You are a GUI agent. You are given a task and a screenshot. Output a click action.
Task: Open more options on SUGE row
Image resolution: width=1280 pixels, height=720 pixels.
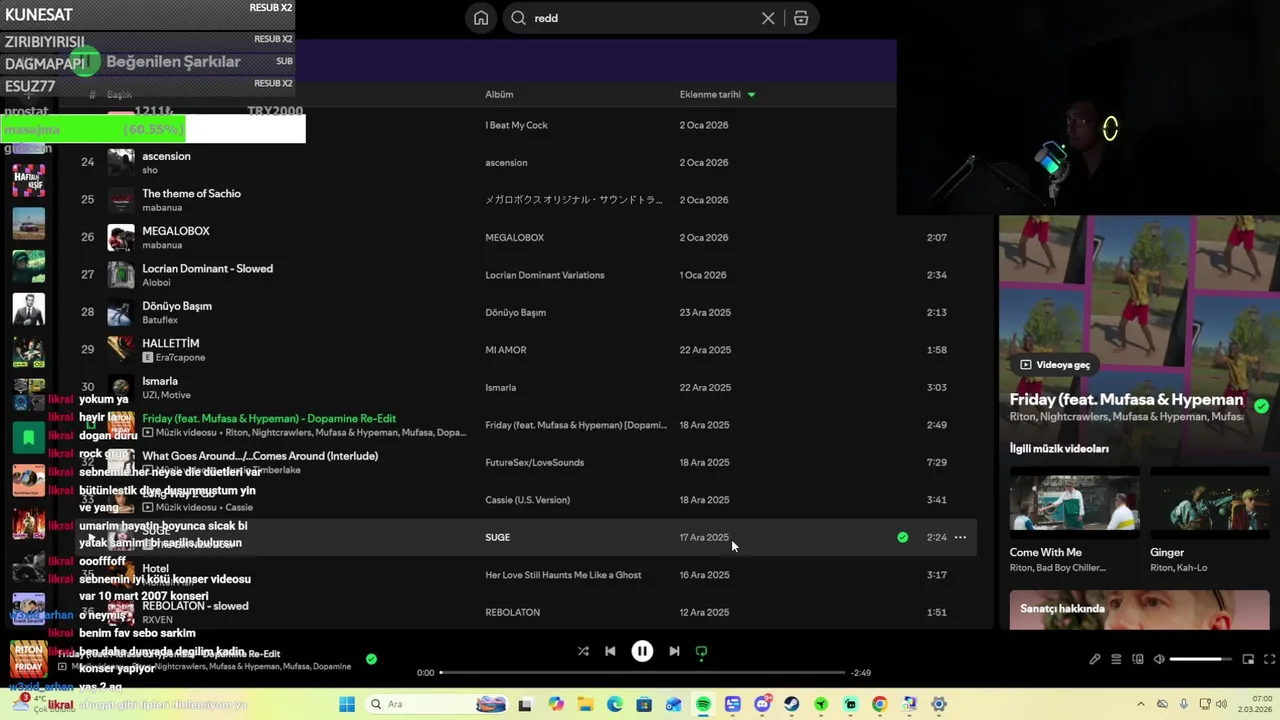click(960, 537)
